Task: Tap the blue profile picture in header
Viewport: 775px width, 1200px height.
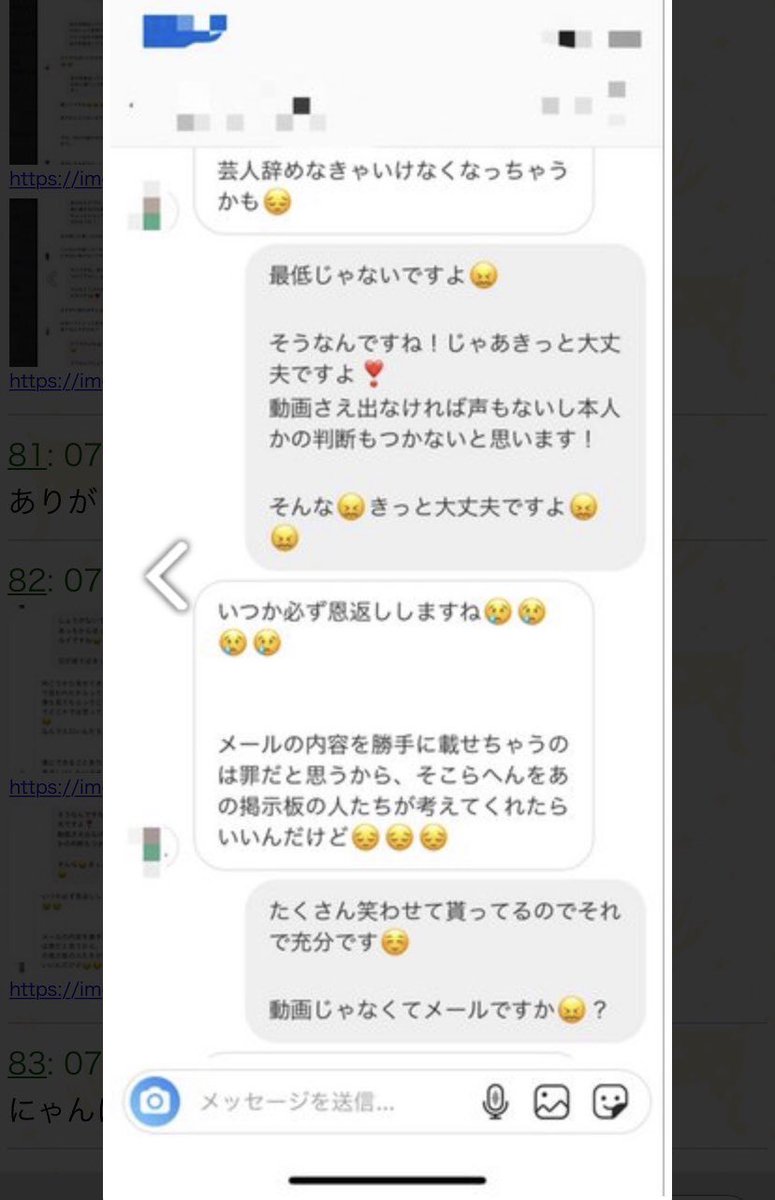Action: point(185,29)
